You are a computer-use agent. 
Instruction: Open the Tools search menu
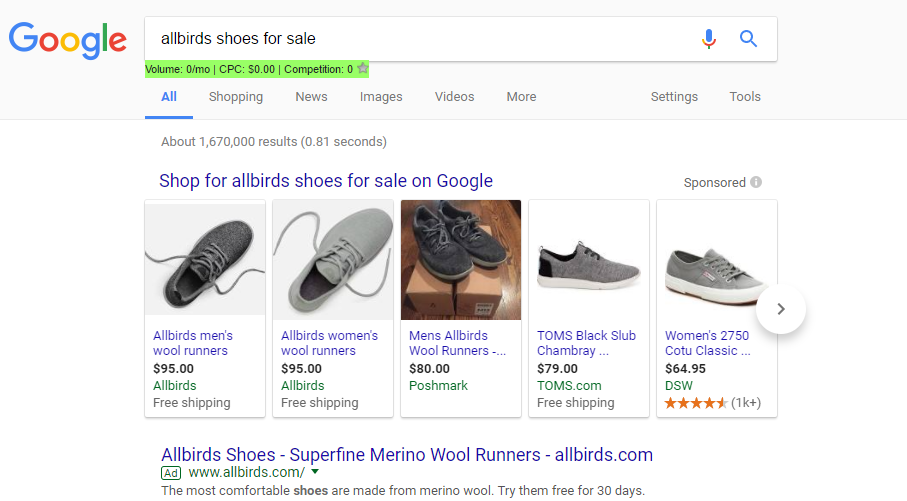pyautogui.click(x=744, y=97)
